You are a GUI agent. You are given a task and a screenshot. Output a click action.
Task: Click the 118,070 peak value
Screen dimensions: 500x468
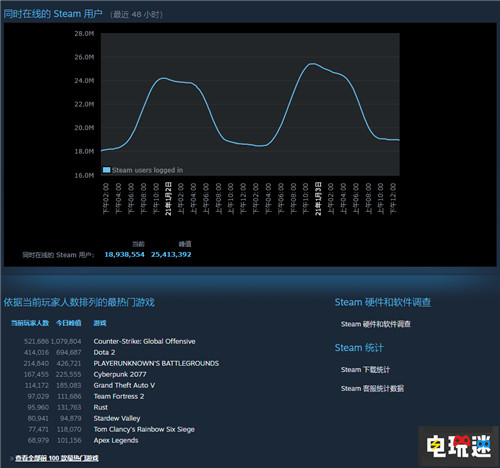pos(69,429)
